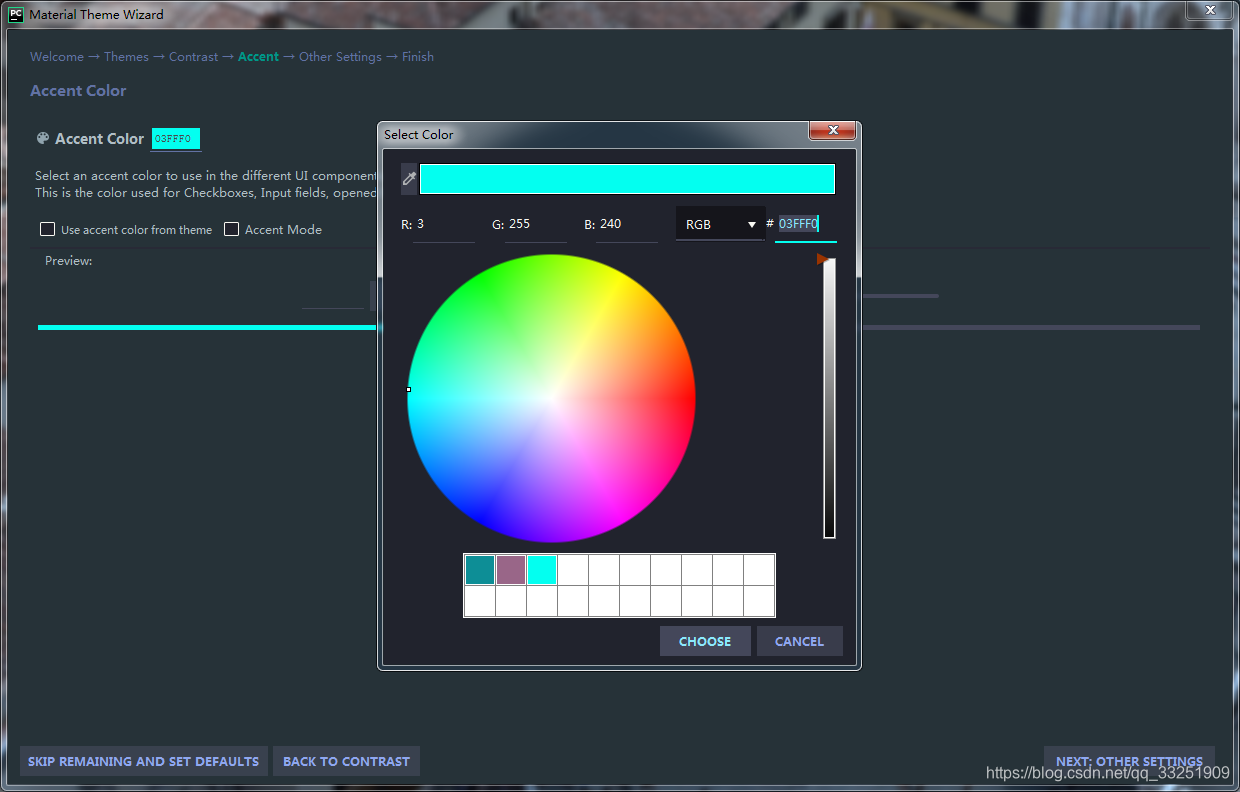Click the gear icon beside Accent Color
The height and width of the screenshot is (792, 1240).
tap(41, 139)
